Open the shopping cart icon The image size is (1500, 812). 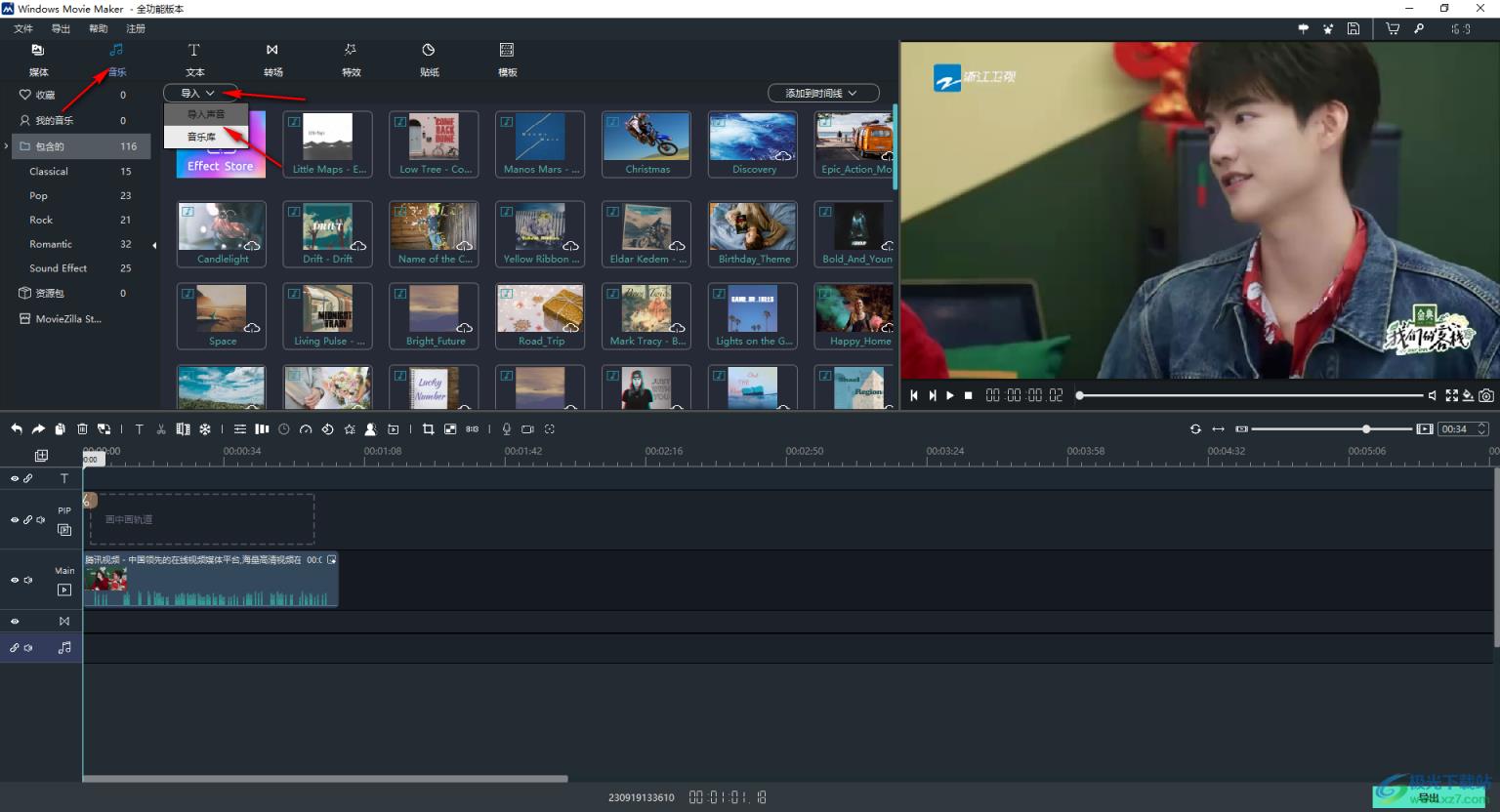tap(1393, 29)
